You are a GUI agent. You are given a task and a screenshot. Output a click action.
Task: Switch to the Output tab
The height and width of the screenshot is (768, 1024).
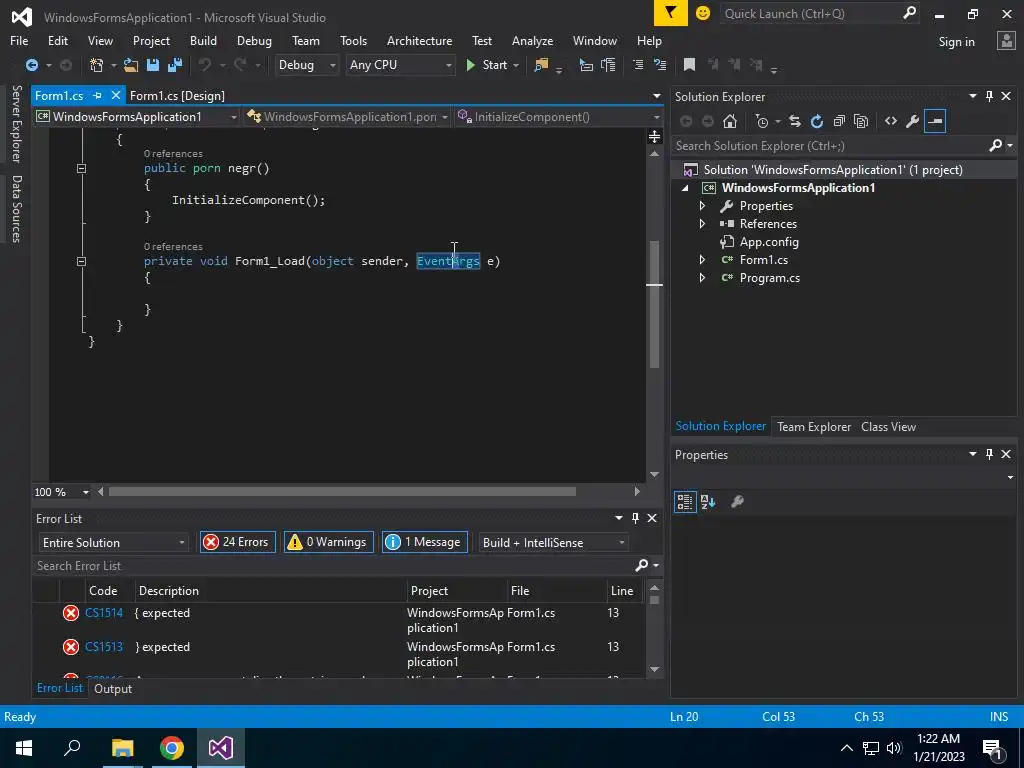tap(113, 688)
